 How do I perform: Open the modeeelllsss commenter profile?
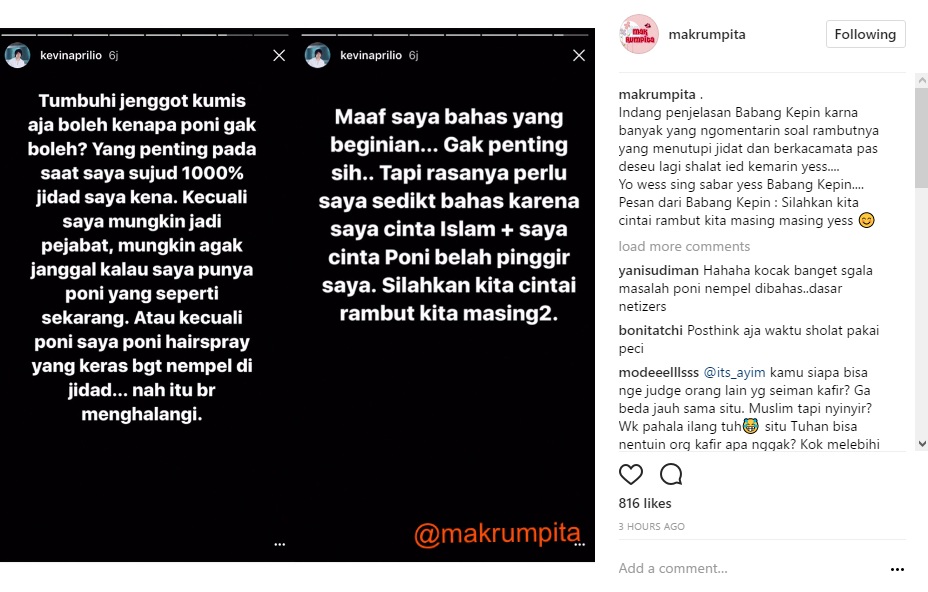658,372
